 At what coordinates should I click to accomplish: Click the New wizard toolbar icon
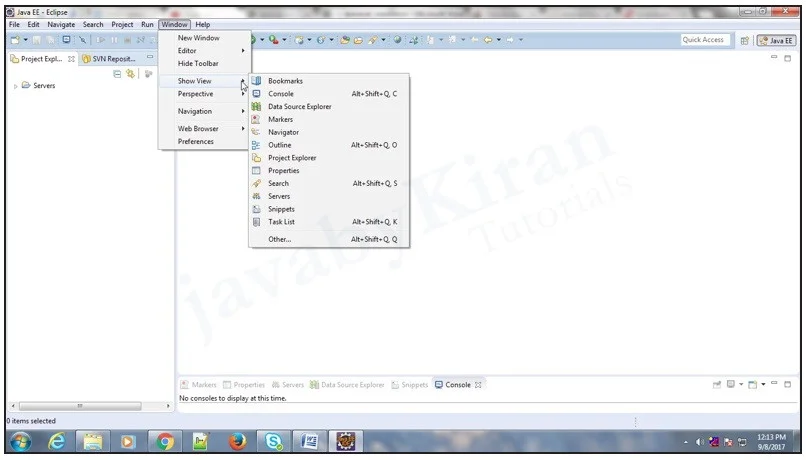coord(15,40)
